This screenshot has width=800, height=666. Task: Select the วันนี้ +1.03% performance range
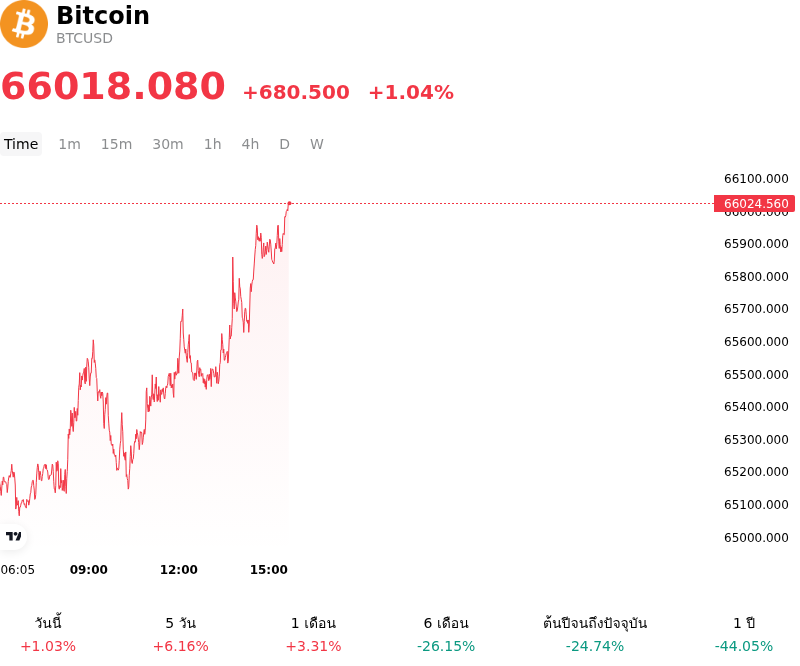coord(48,634)
